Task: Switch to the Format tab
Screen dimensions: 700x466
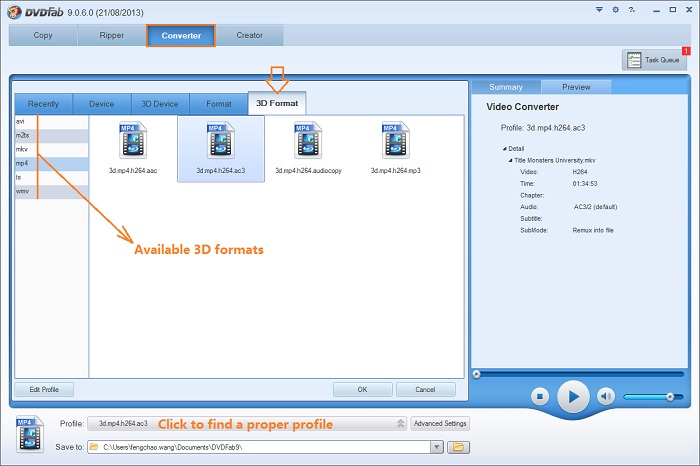Action: coord(218,104)
